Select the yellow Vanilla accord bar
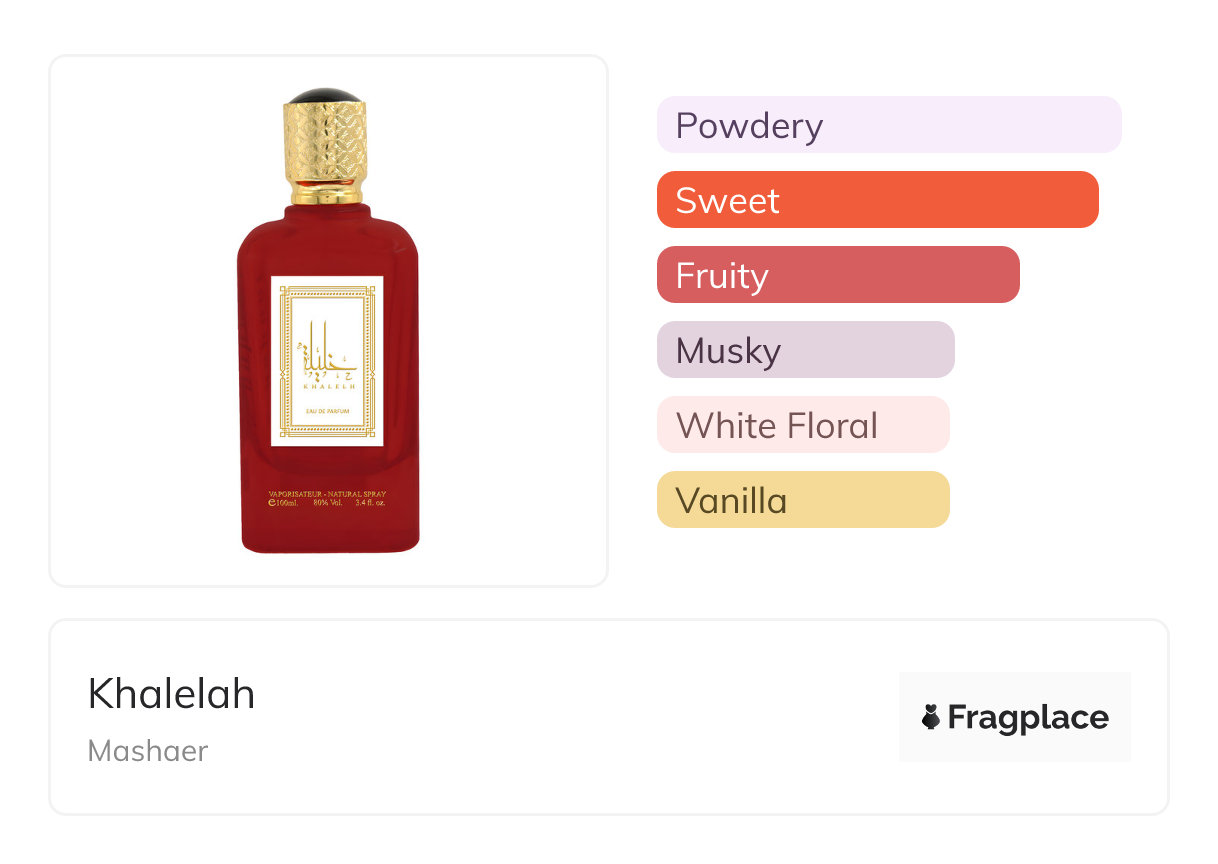Viewport: 1218px width, 864px height. [802, 500]
